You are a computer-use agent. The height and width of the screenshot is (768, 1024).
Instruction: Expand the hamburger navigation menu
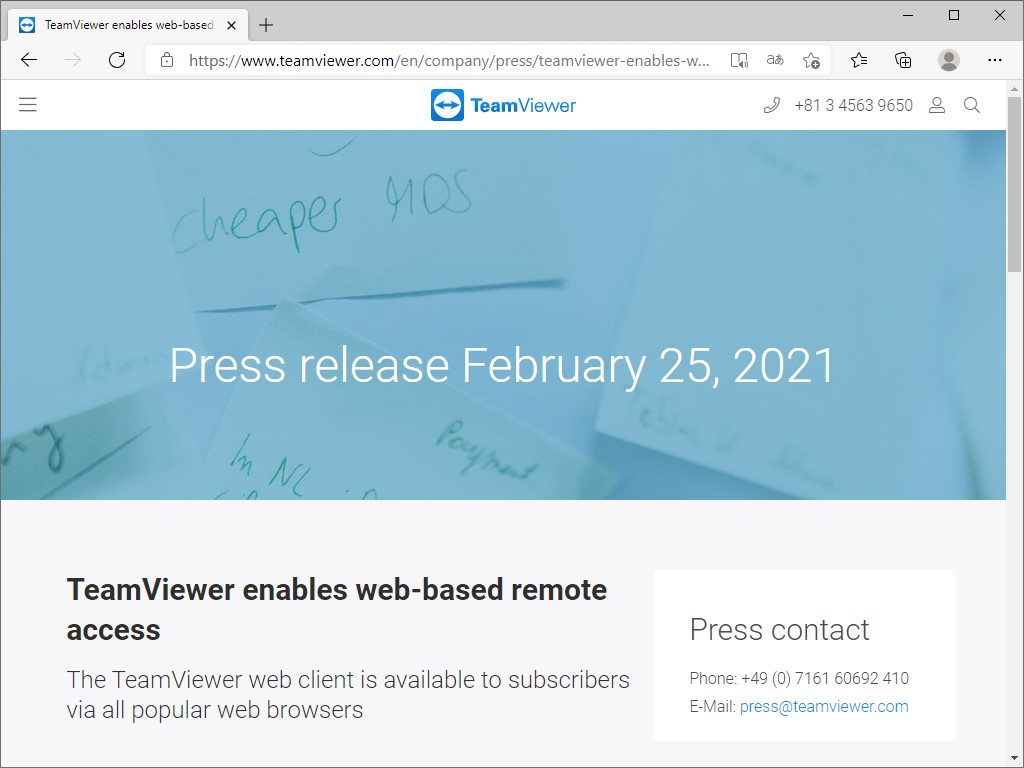point(27,103)
